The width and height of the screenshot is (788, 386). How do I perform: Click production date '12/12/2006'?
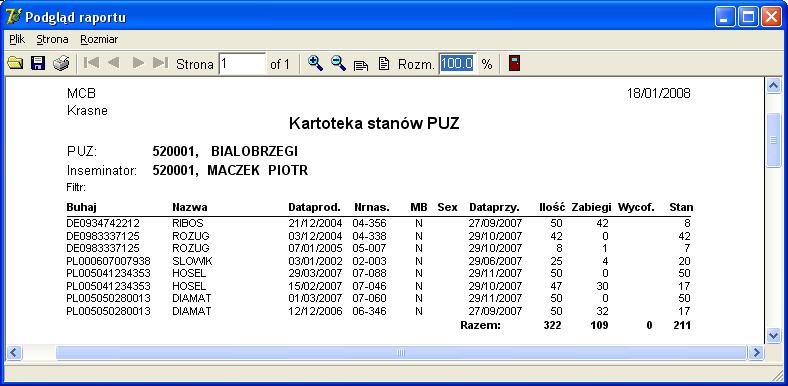click(315, 311)
